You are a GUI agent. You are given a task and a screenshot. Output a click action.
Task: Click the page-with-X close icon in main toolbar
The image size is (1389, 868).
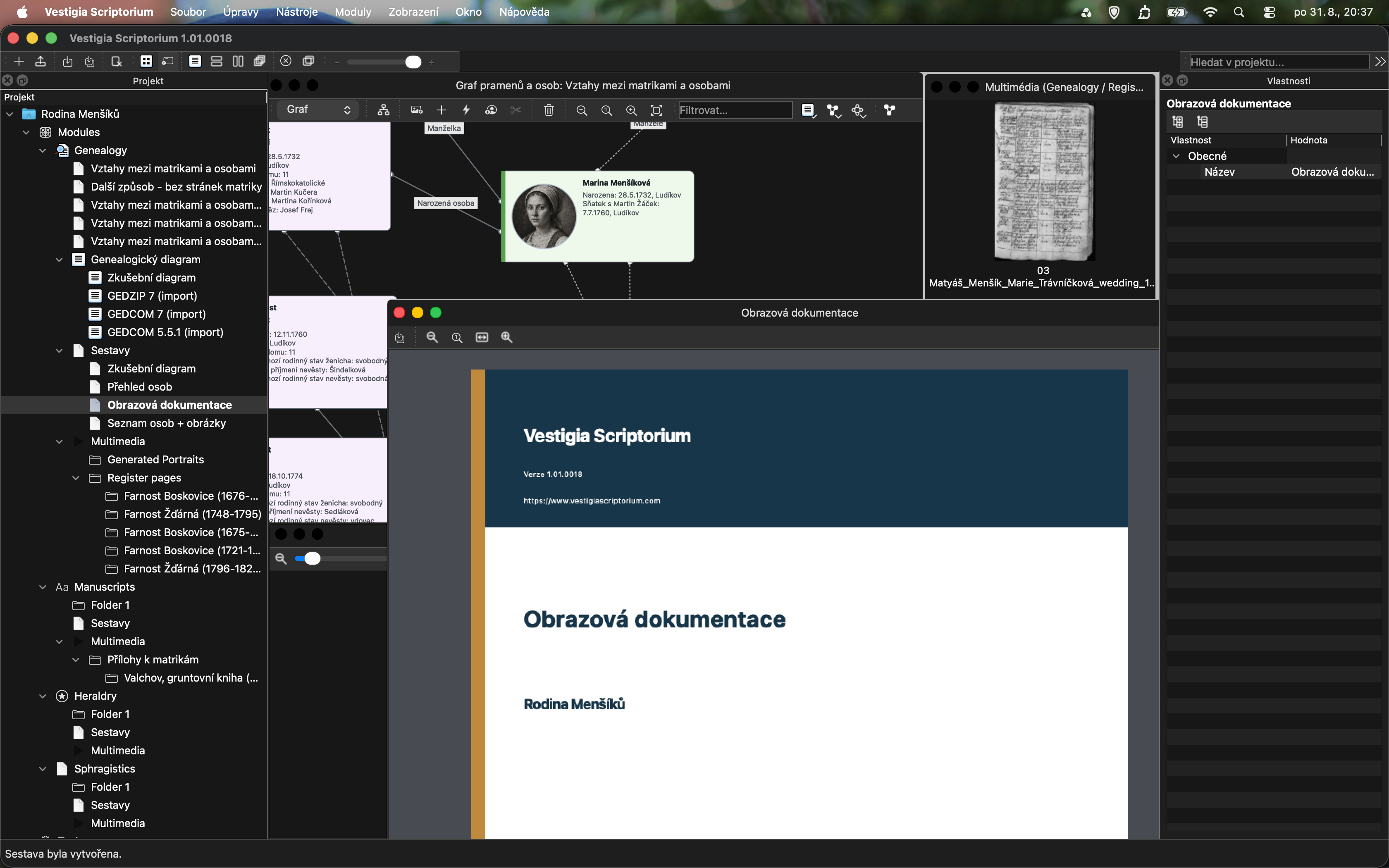117,62
